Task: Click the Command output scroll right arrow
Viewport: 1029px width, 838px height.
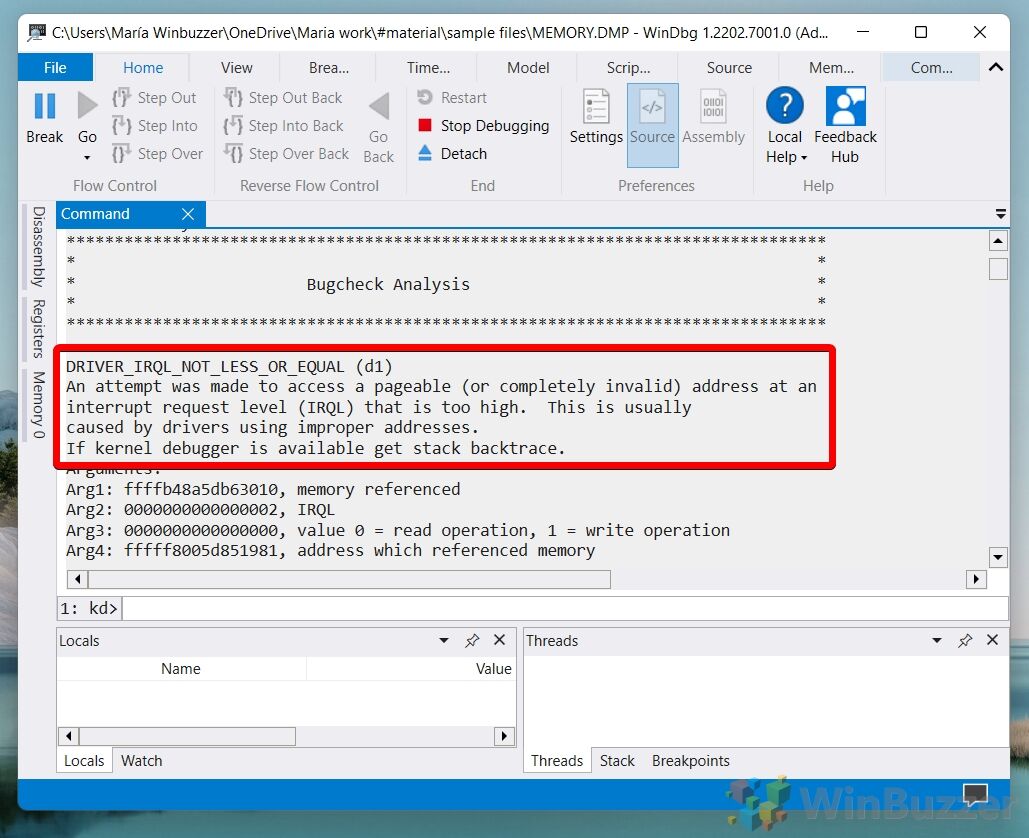Action: coord(976,579)
